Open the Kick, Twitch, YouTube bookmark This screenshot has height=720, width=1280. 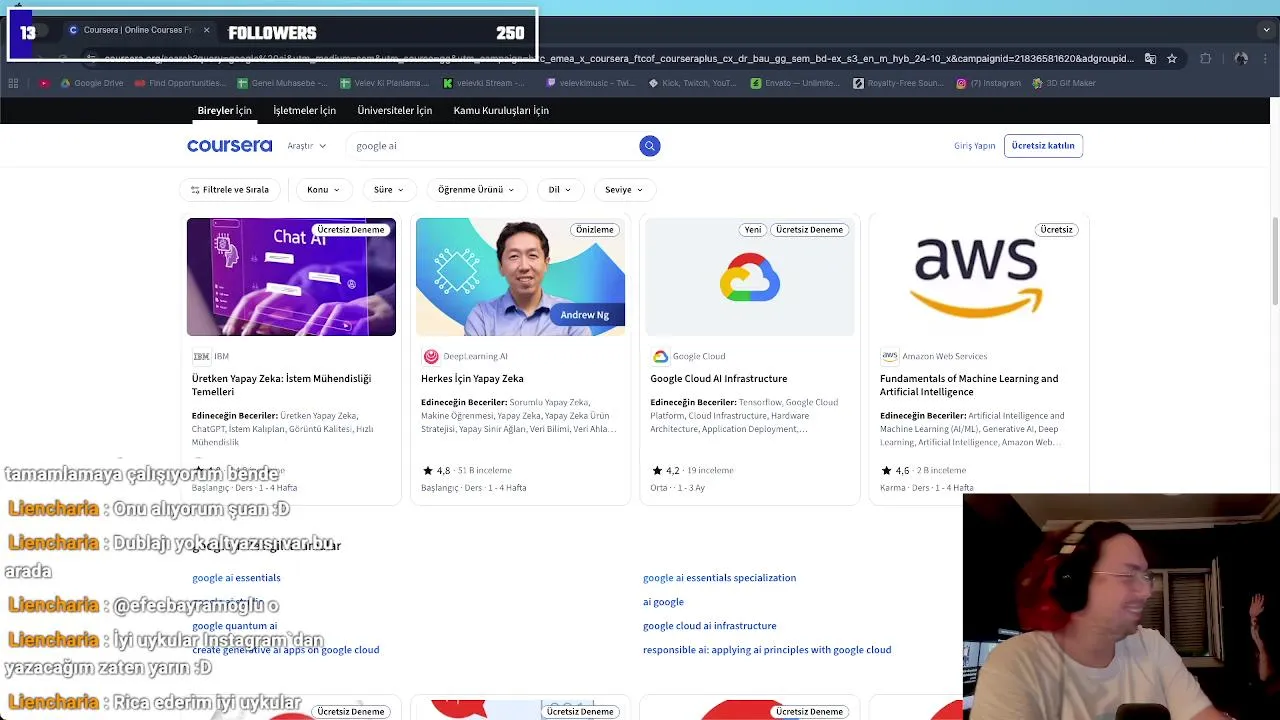(693, 83)
